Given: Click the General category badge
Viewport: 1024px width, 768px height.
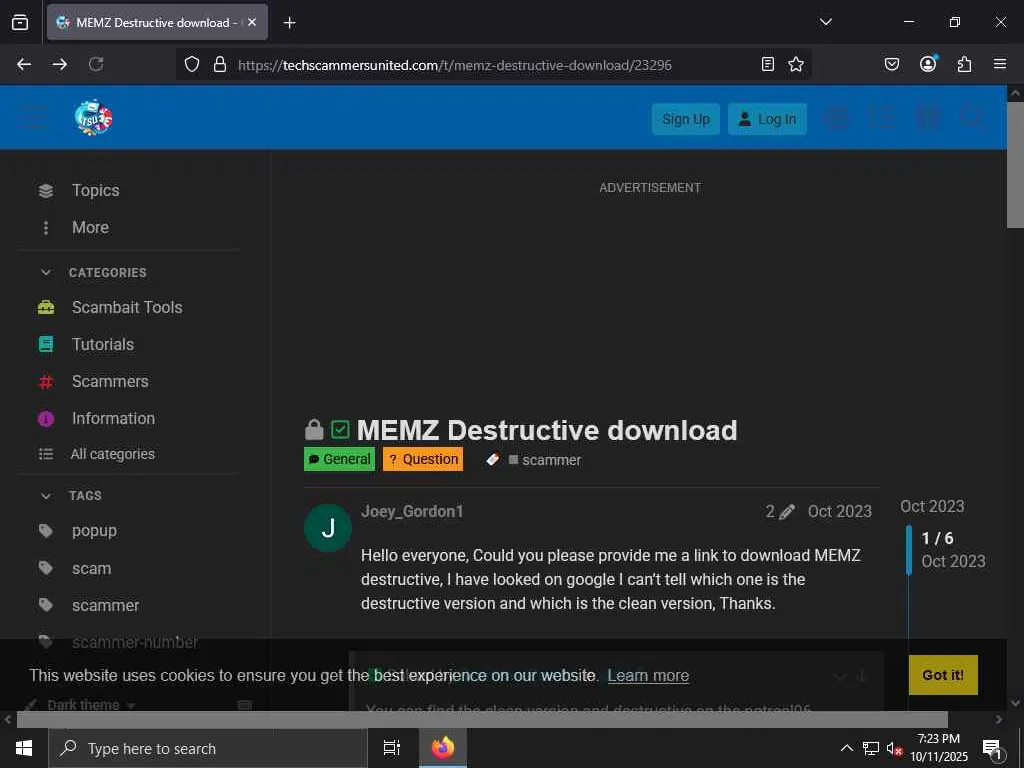Looking at the screenshot, I should pos(340,459).
